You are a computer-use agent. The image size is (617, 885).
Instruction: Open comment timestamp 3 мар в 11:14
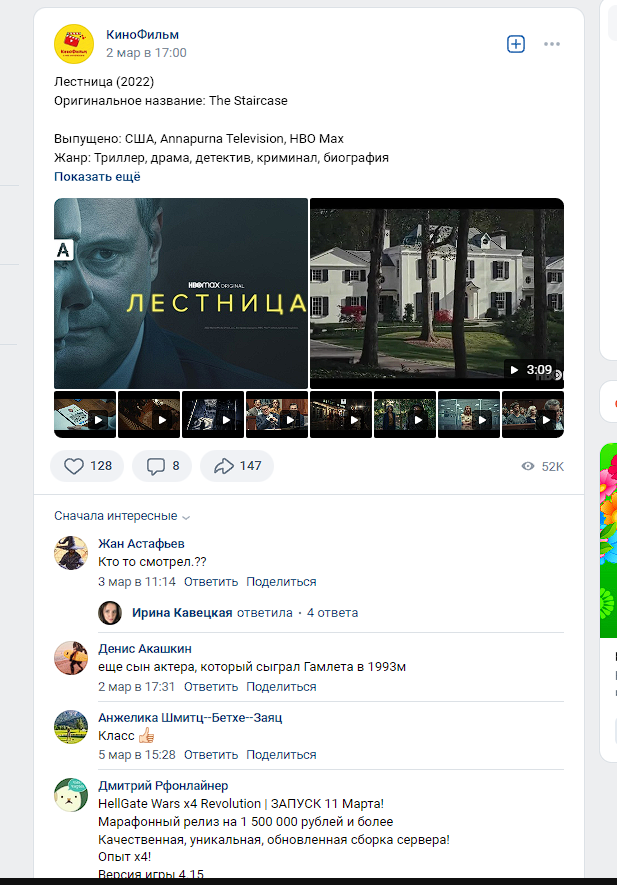tap(137, 582)
